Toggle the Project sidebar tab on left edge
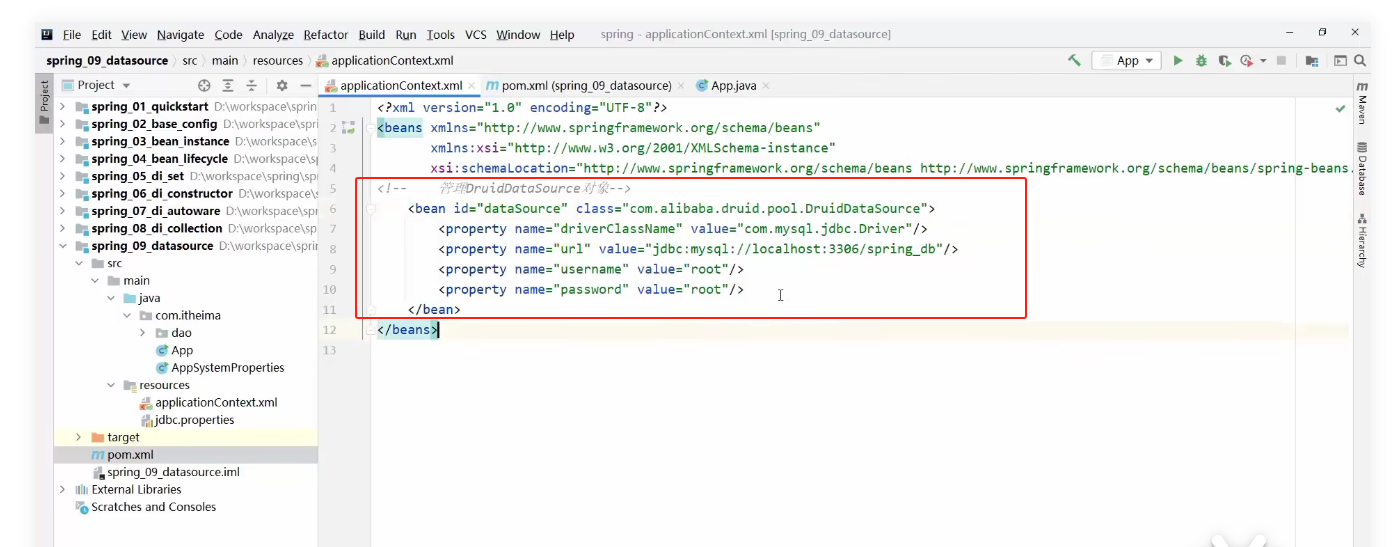Viewport: 1399px width, 547px height. click(44, 103)
